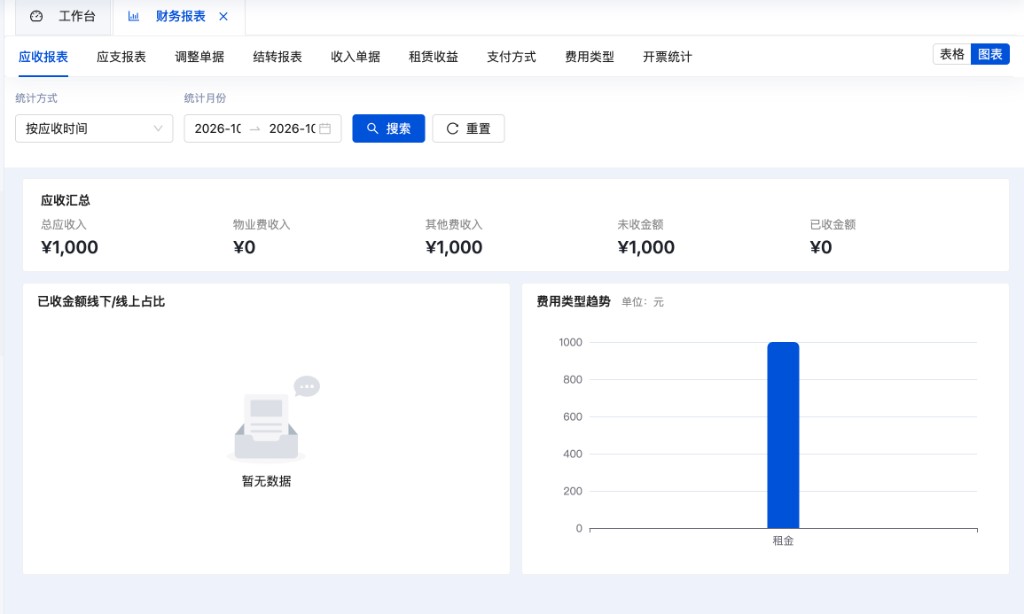
Task: Click the 未收金额 value ¥1,000
Action: point(646,248)
